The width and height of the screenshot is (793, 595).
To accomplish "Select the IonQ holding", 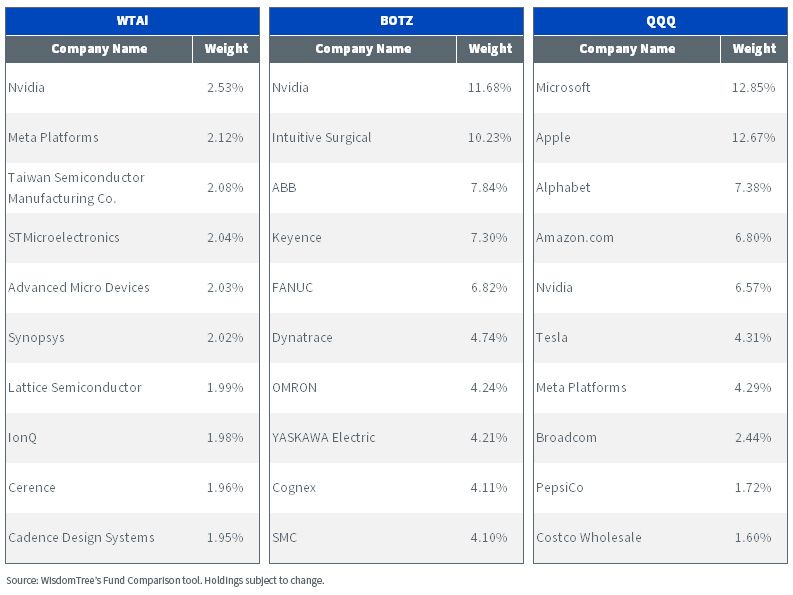I will tap(23, 438).
